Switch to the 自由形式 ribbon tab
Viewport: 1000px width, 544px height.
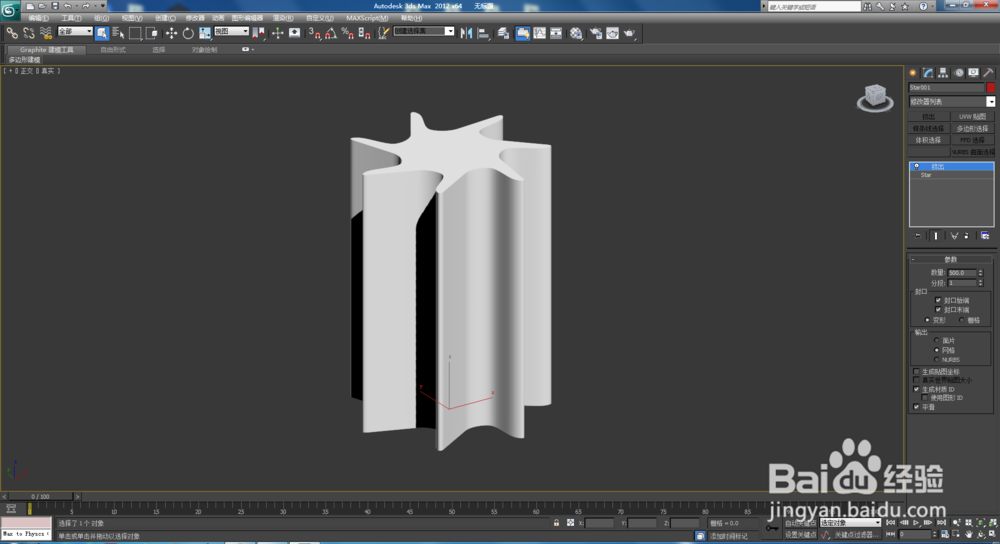113,50
